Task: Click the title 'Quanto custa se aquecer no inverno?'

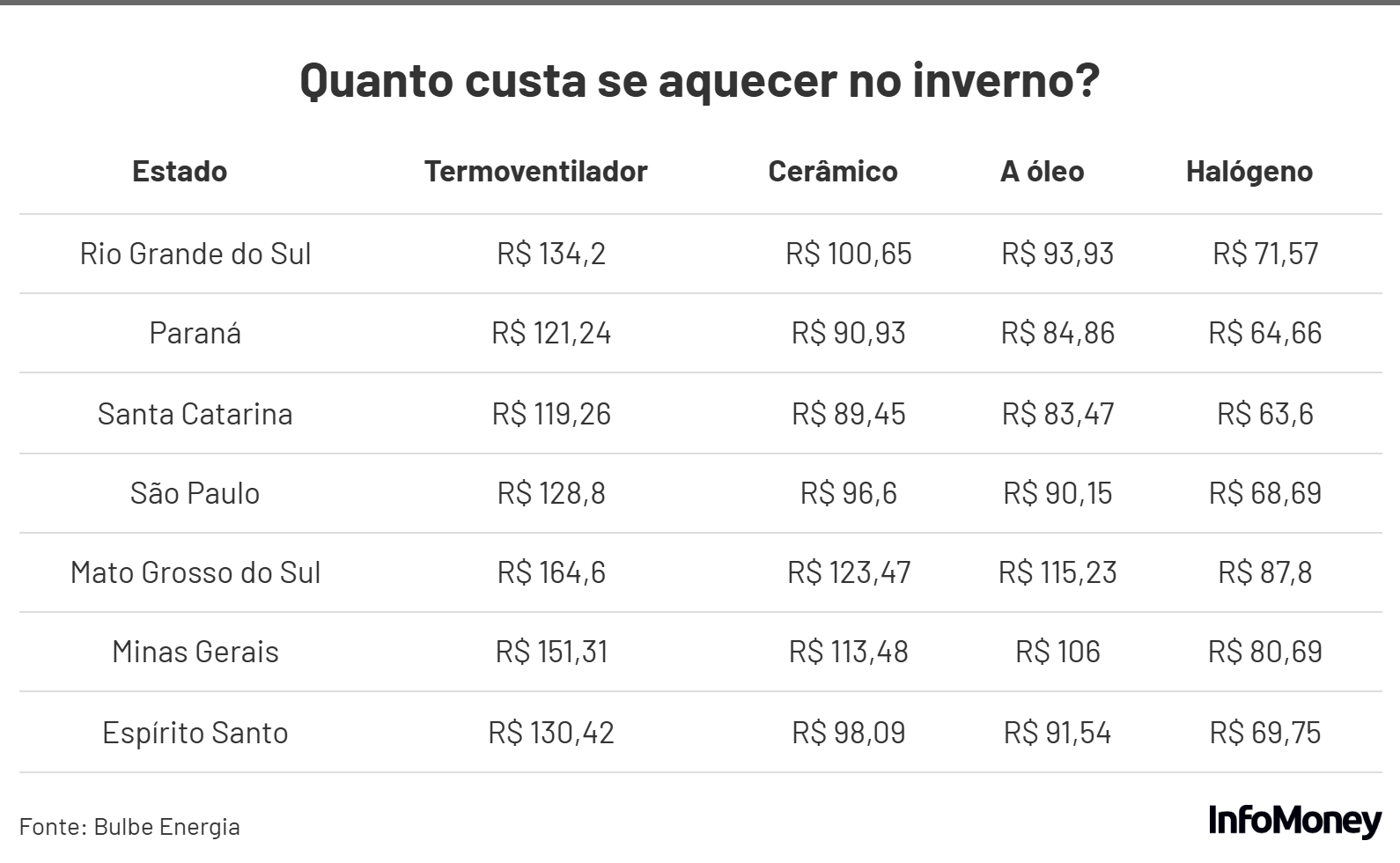Action: tap(699, 80)
